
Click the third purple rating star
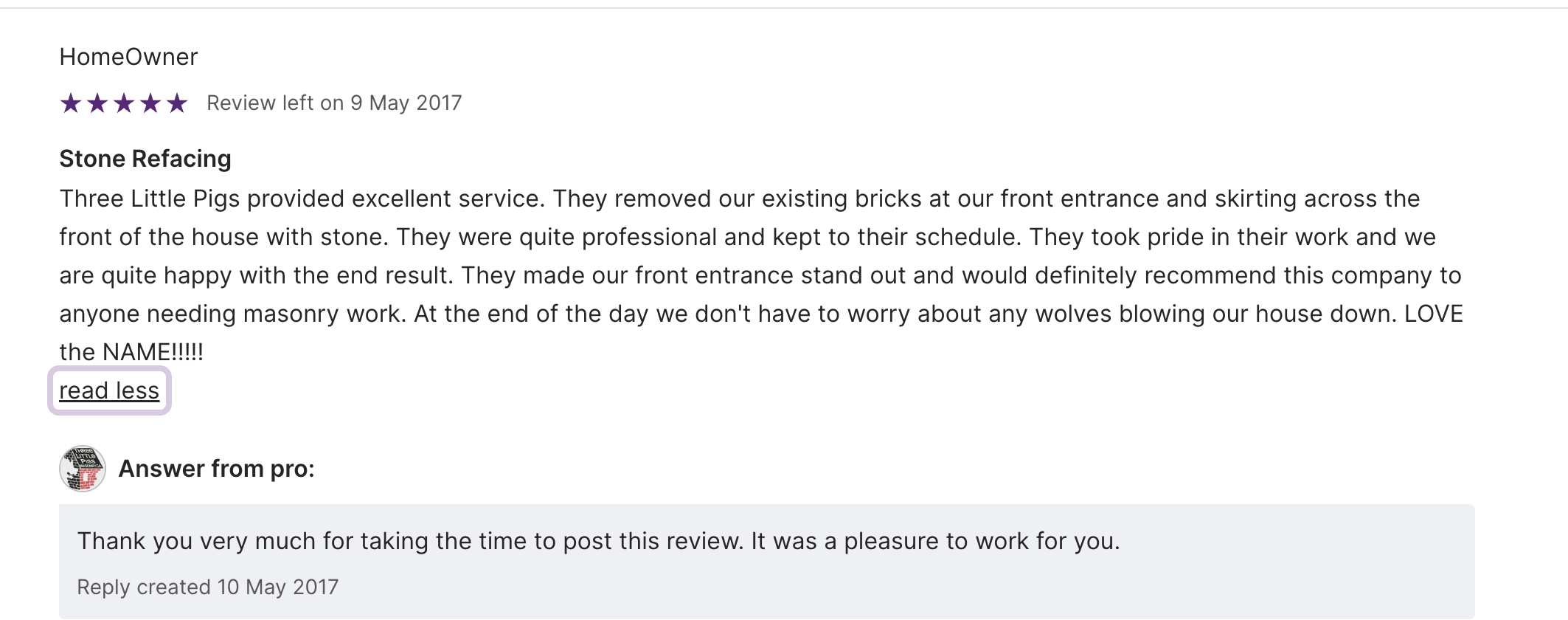pos(124,103)
